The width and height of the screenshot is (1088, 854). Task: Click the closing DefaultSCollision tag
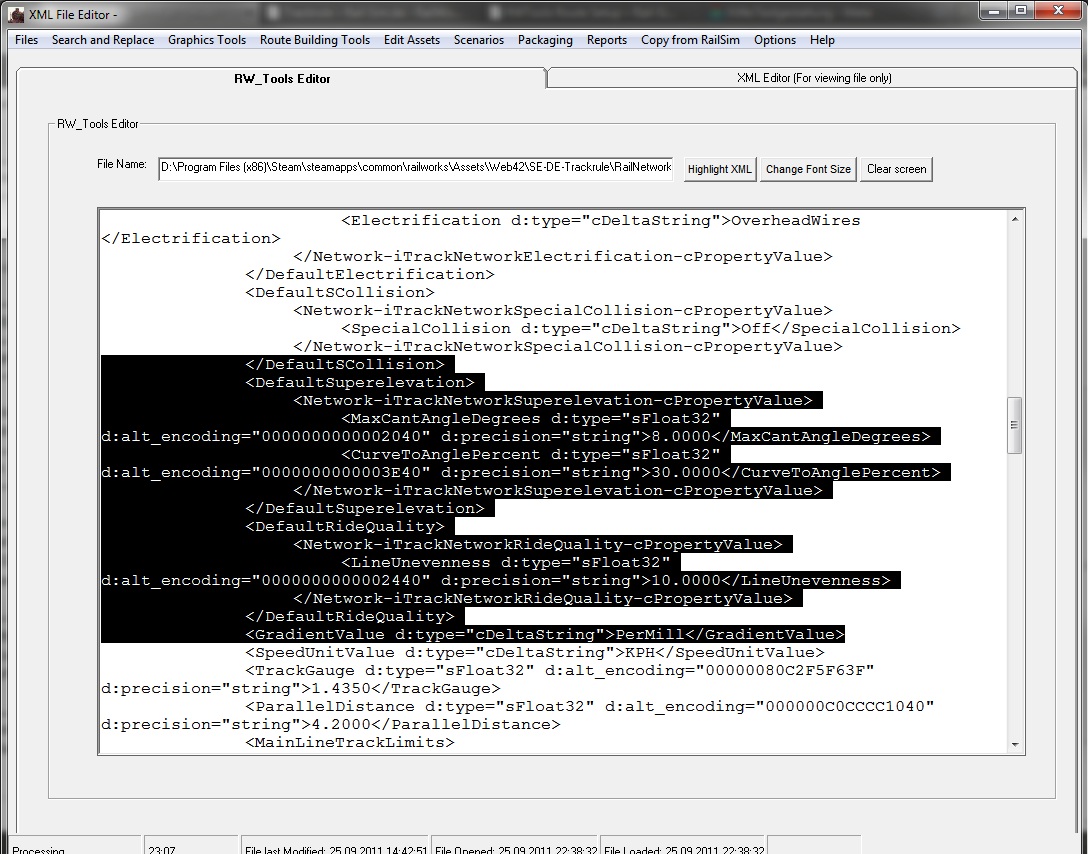(345, 364)
